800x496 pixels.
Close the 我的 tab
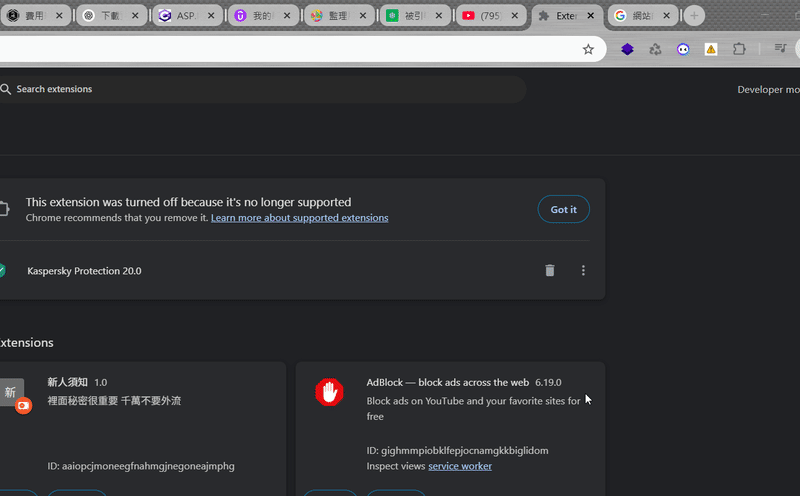click(x=287, y=16)
